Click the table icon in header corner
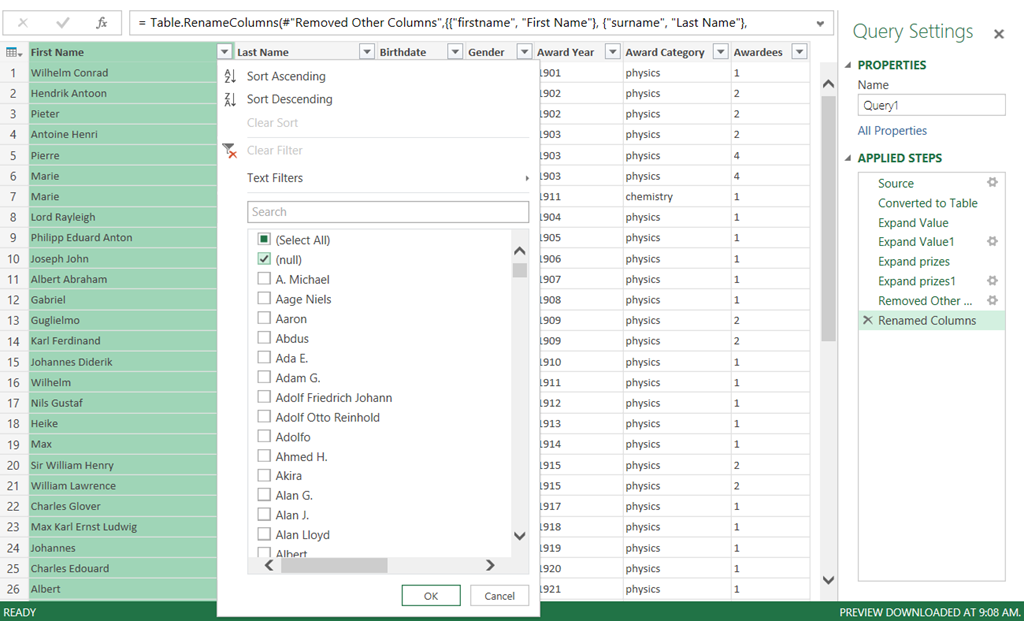Image resolution: width=1024 pixels, height=621 pixels. 13,52
